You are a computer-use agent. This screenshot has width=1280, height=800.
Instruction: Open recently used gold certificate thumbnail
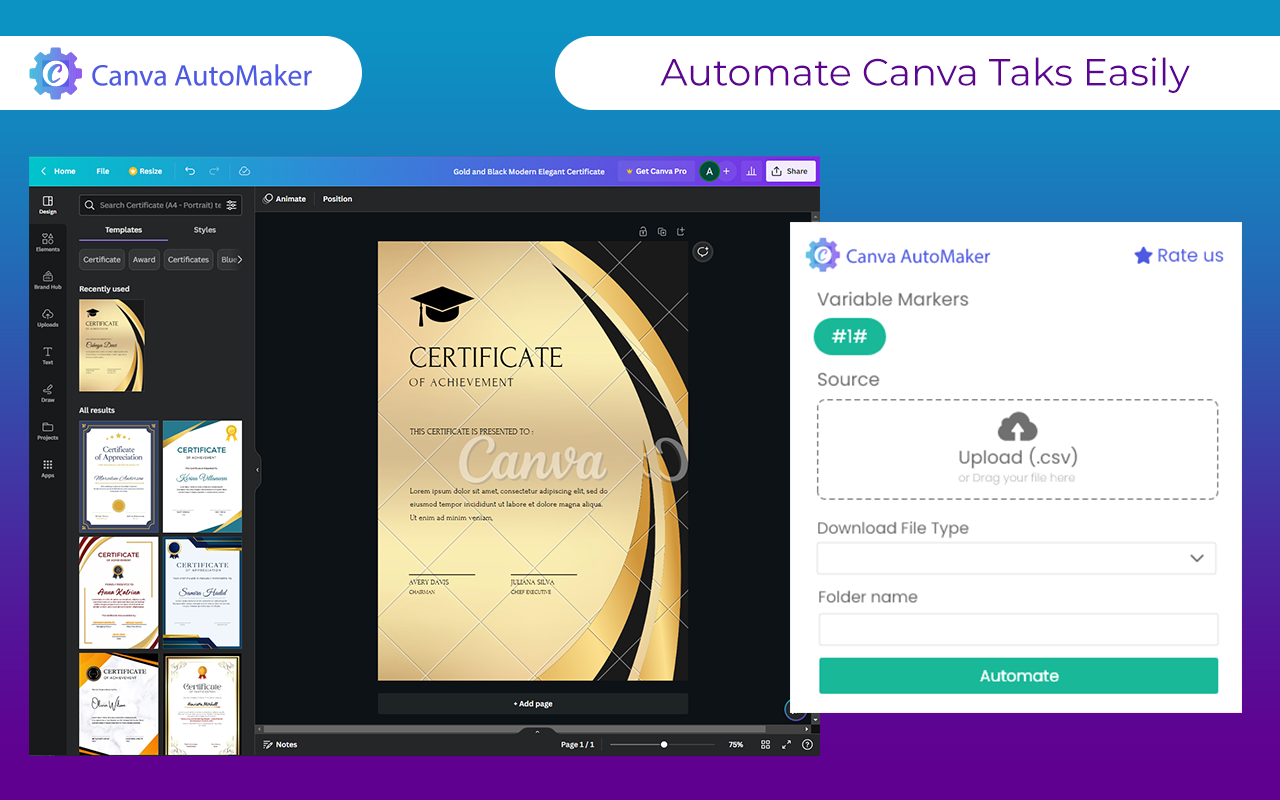(x=112, y=345)
